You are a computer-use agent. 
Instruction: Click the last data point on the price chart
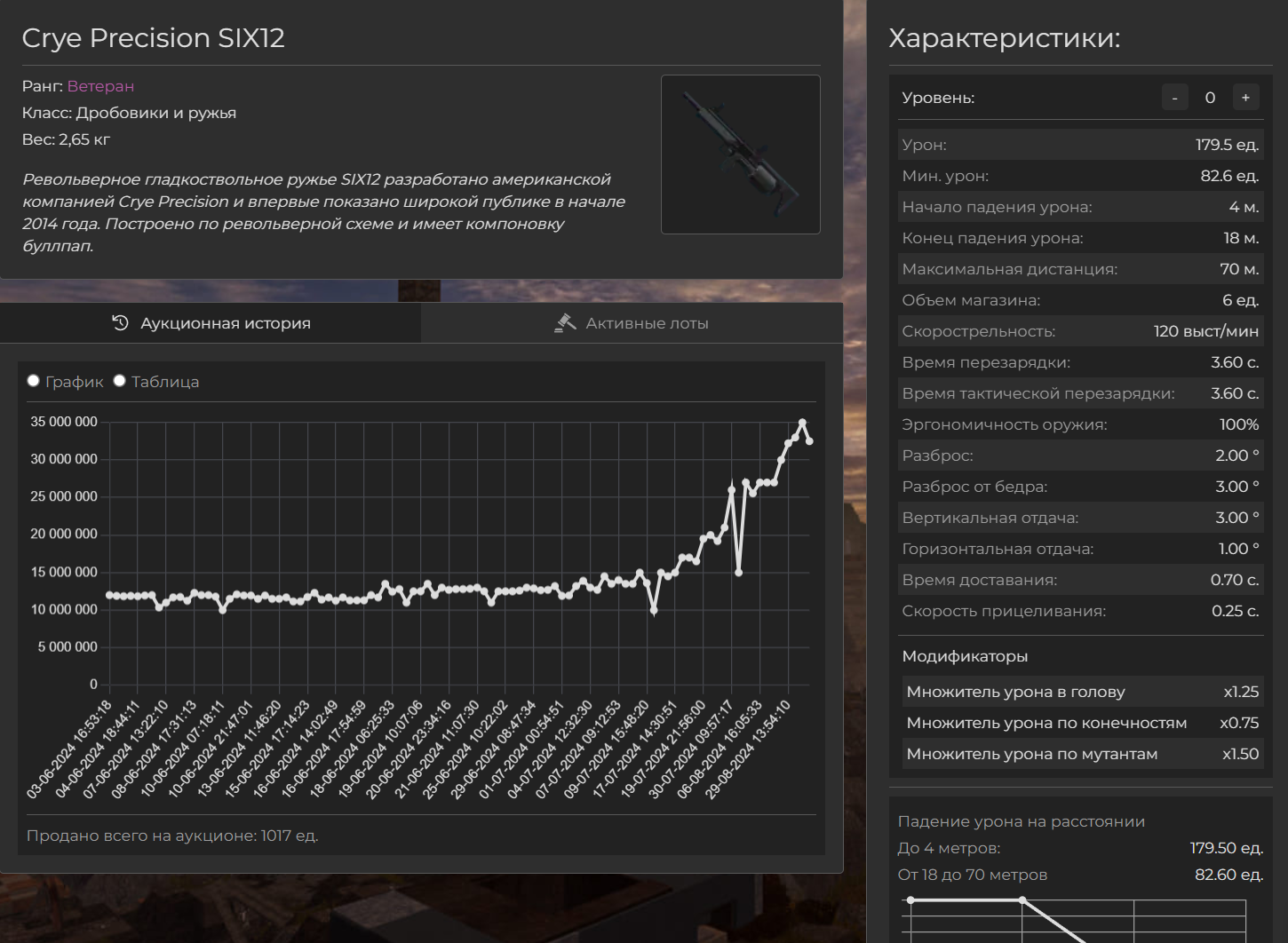809,441
